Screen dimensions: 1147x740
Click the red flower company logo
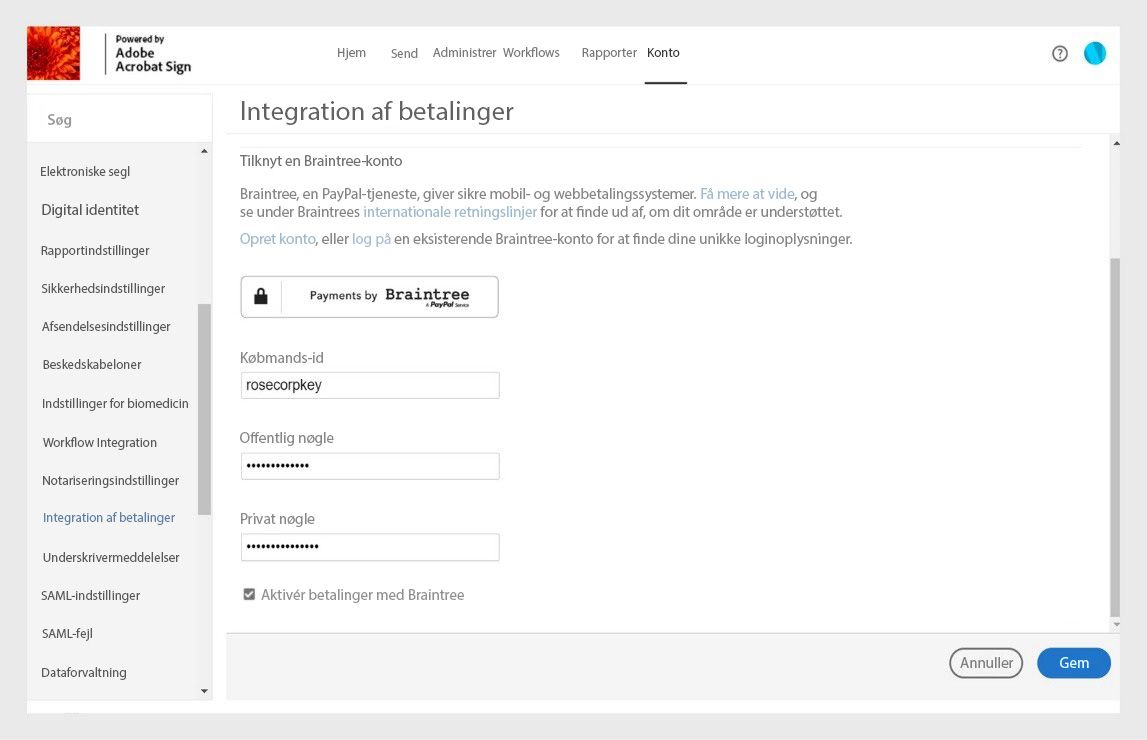click(53, 52)
